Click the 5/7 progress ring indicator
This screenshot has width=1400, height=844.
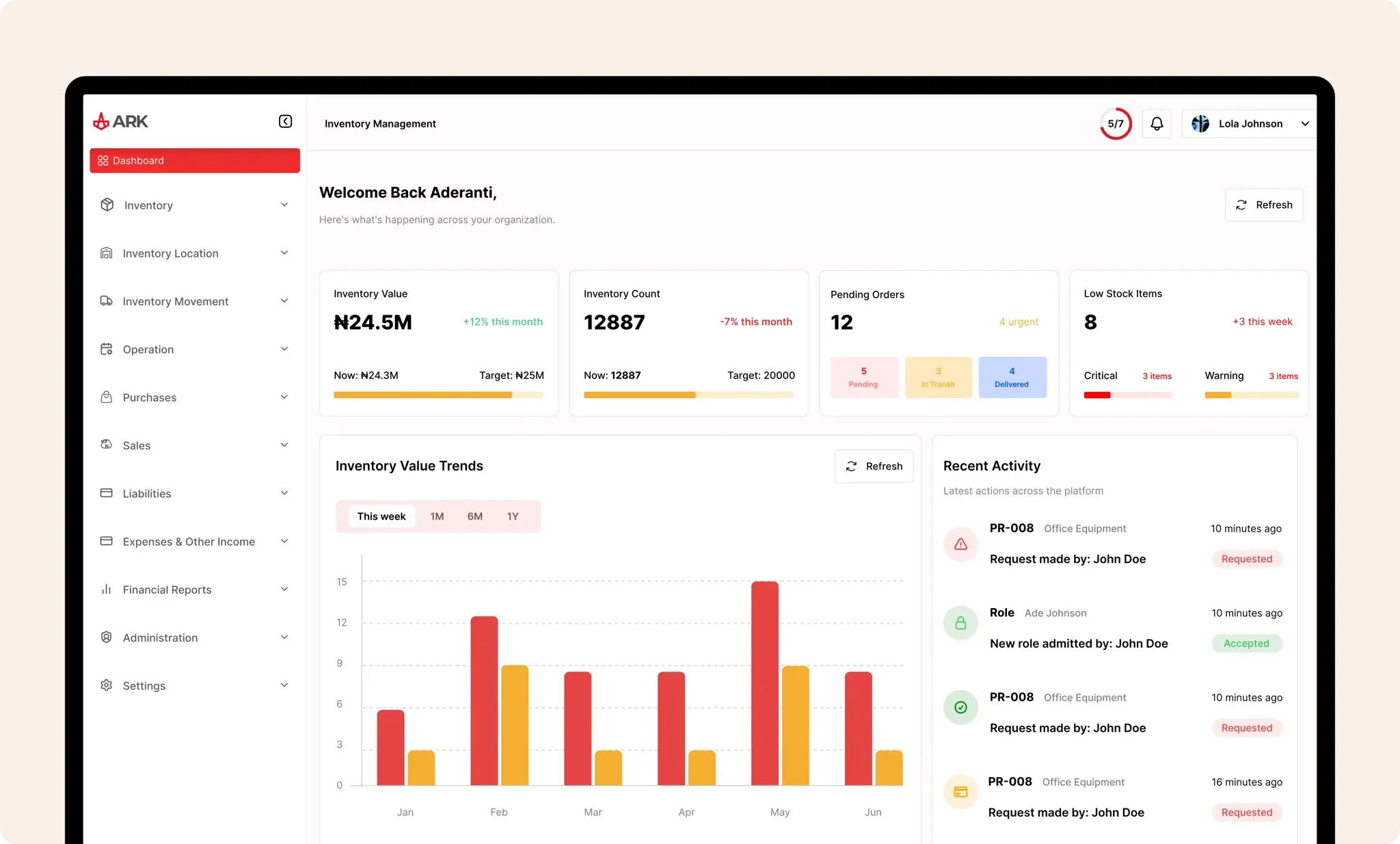[x=1116, y=124]
